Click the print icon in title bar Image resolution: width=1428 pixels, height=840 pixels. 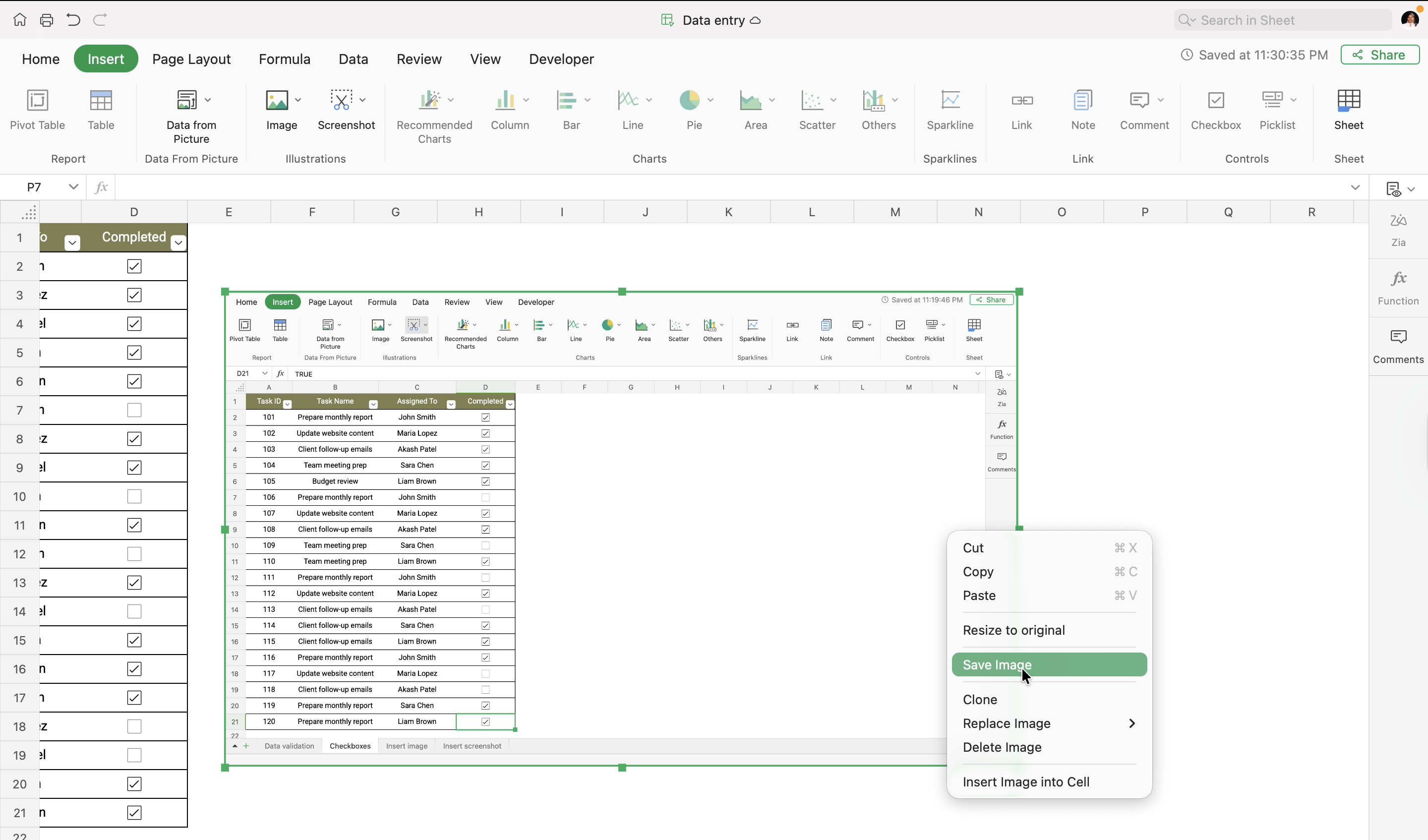point(47,20)
